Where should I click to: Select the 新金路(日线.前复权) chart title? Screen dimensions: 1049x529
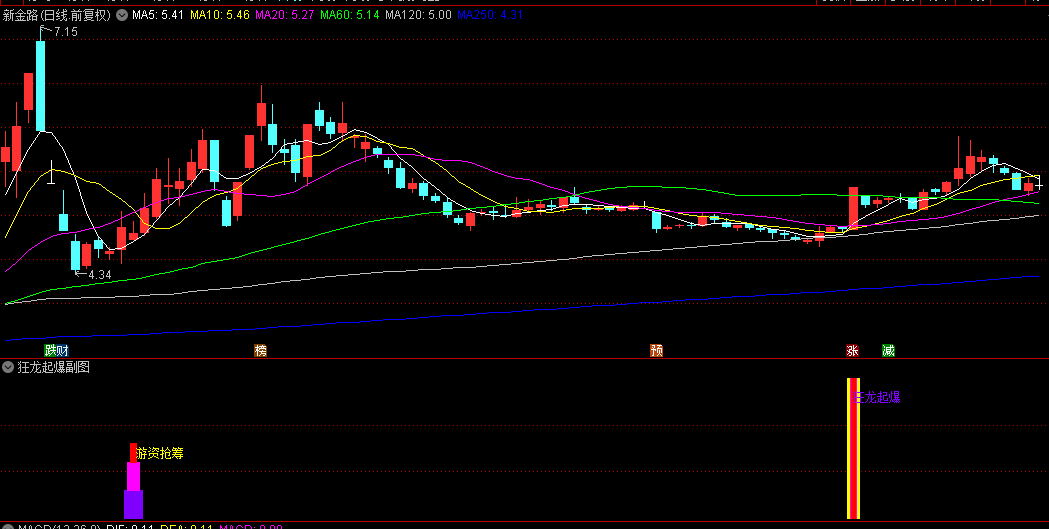(56, 15)
